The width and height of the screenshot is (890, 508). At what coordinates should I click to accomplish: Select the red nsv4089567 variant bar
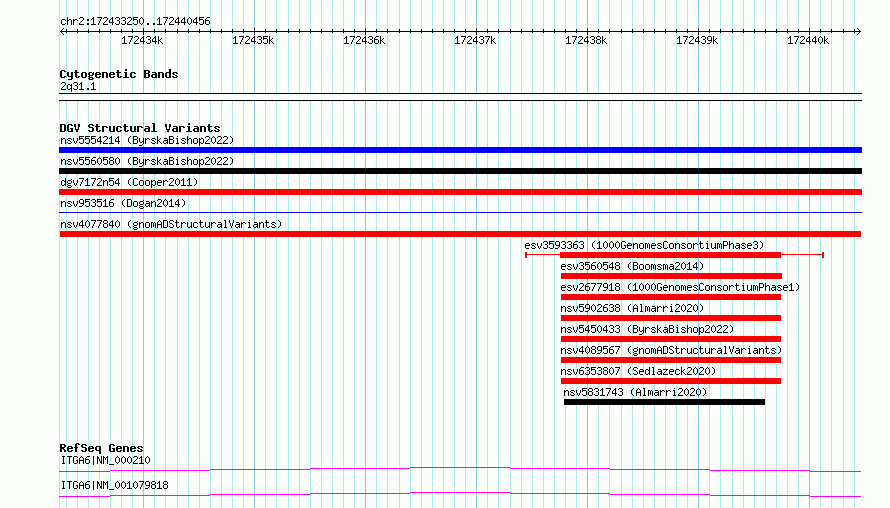click(671, 360)
